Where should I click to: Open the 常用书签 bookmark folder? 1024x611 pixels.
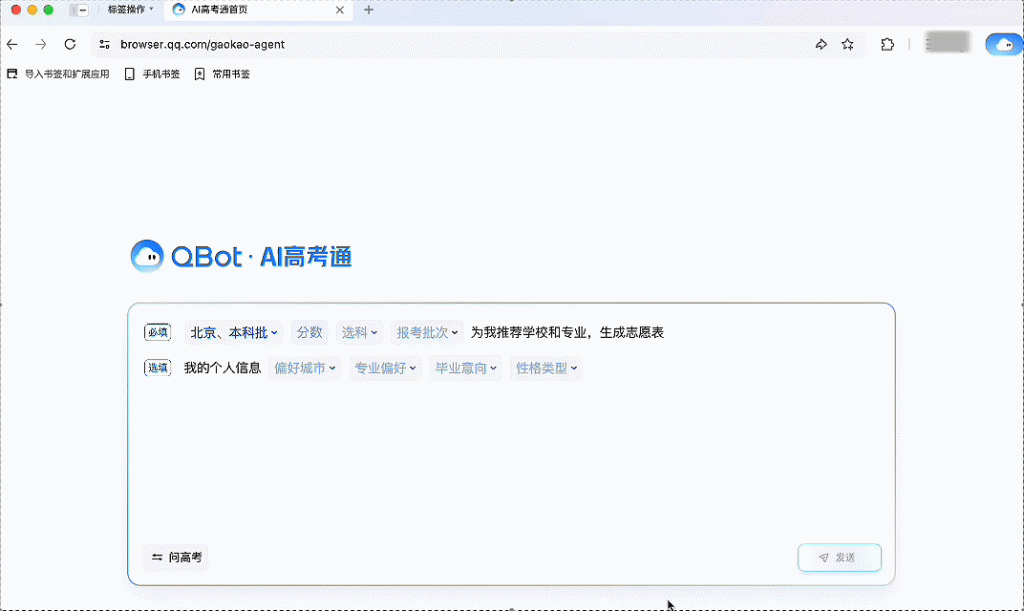222,74
